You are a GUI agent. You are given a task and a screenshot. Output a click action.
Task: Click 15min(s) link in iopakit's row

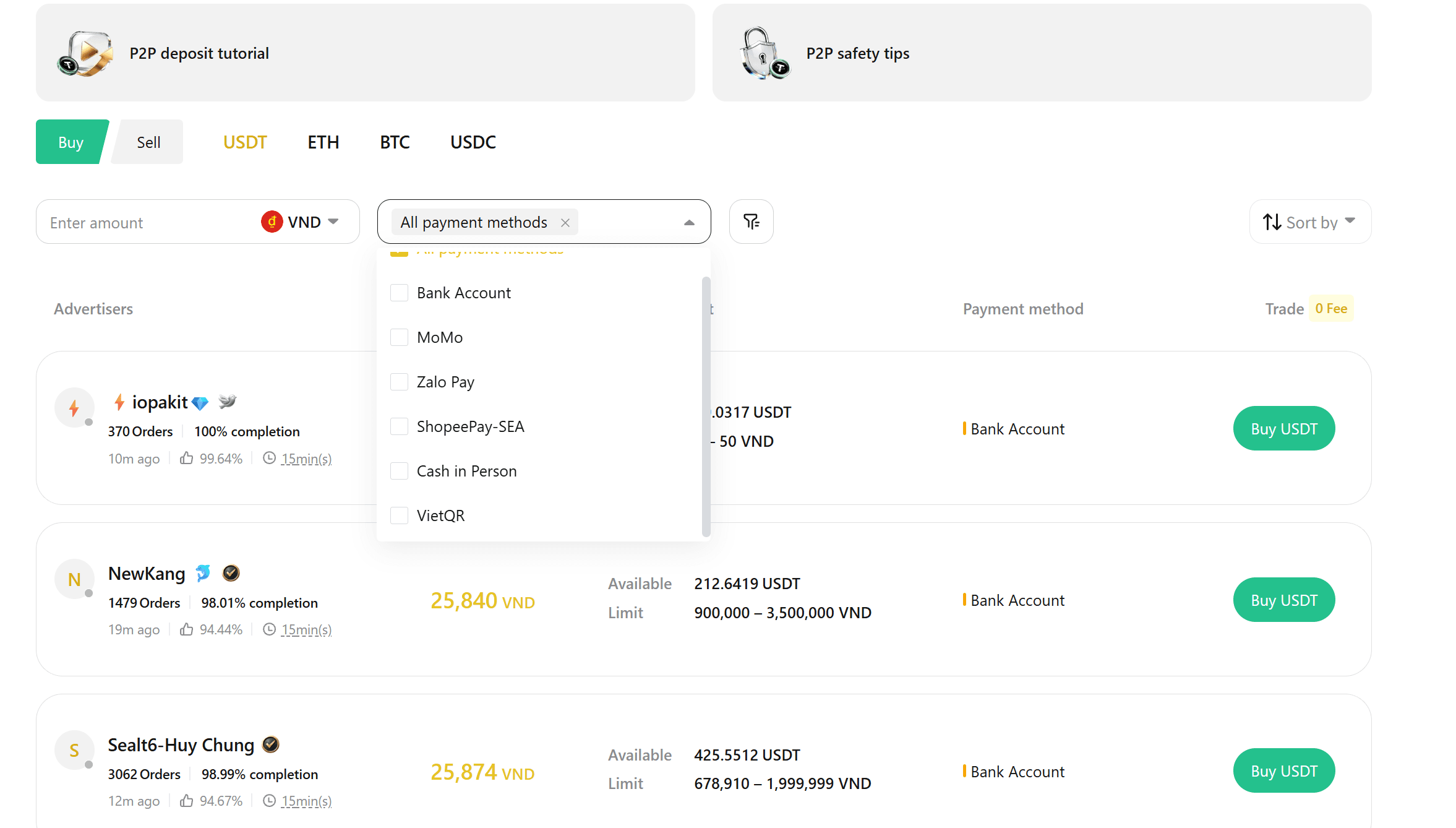pyautogui.click(x=307, y=459)
